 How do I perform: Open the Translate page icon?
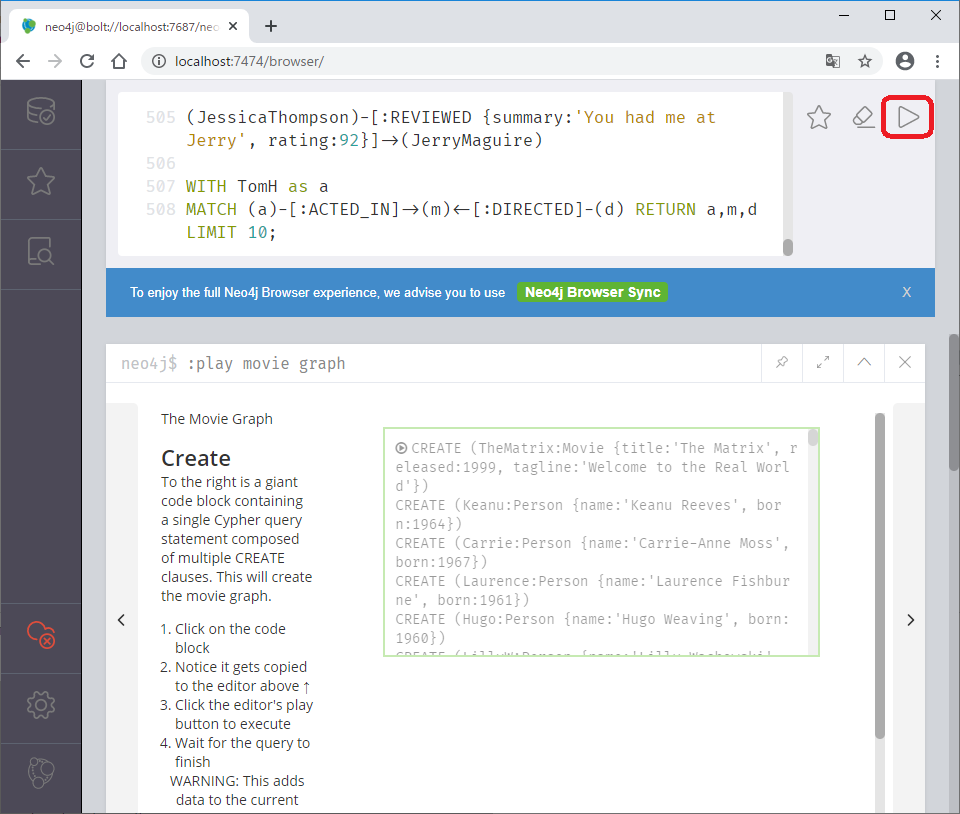[x=832, y=61]
